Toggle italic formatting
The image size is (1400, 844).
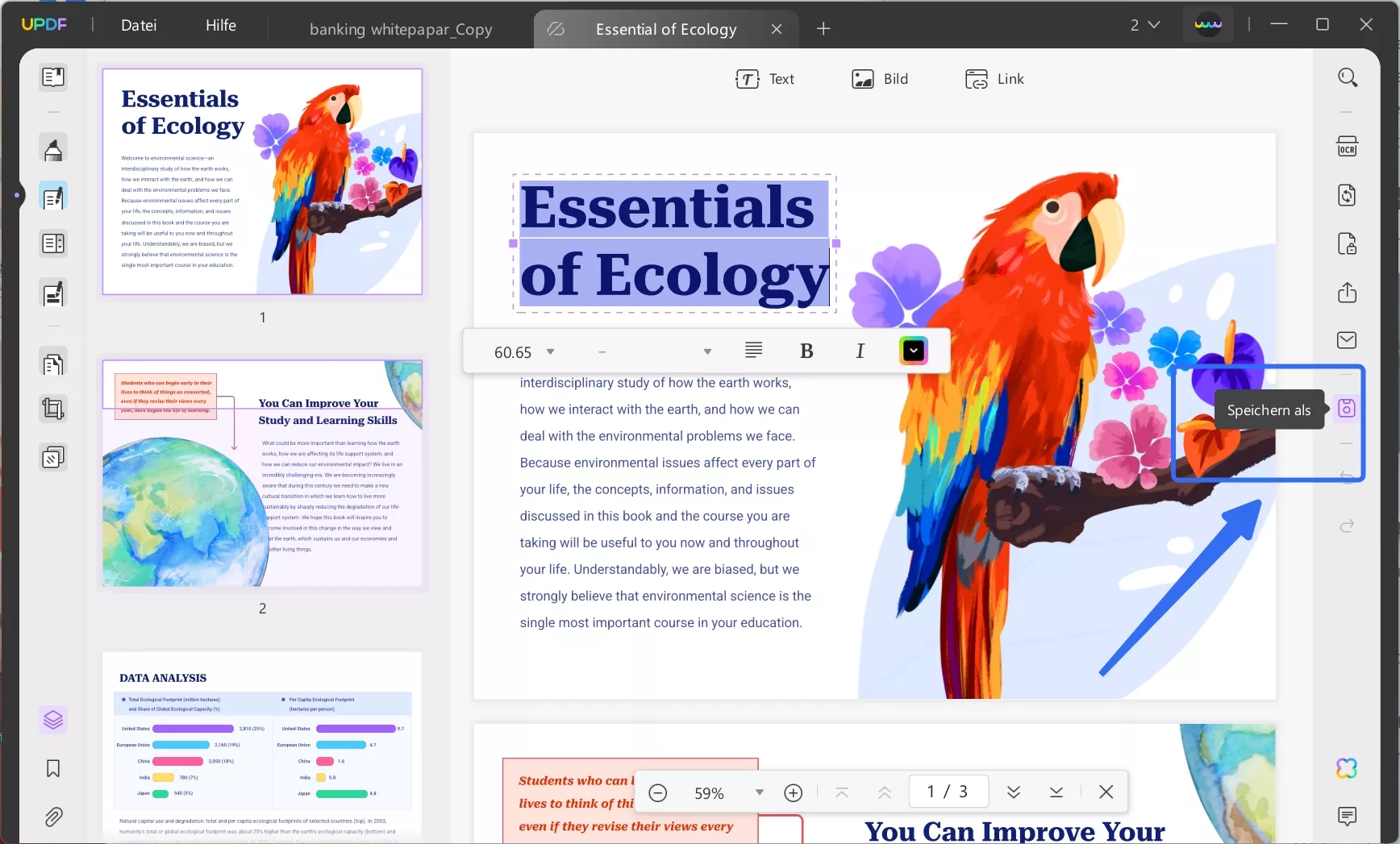coord(860,351)
